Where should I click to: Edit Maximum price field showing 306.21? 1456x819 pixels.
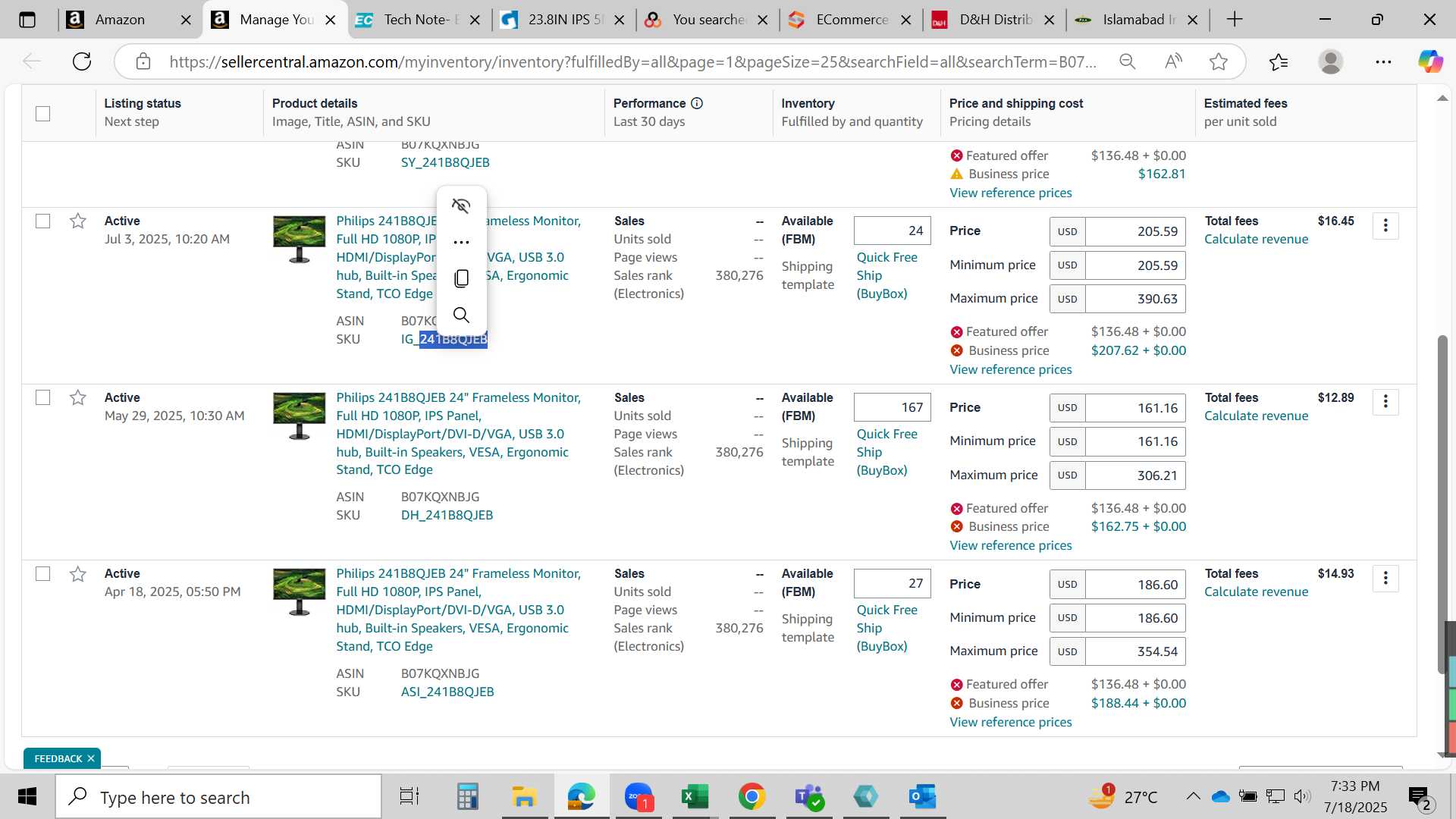1135,475
